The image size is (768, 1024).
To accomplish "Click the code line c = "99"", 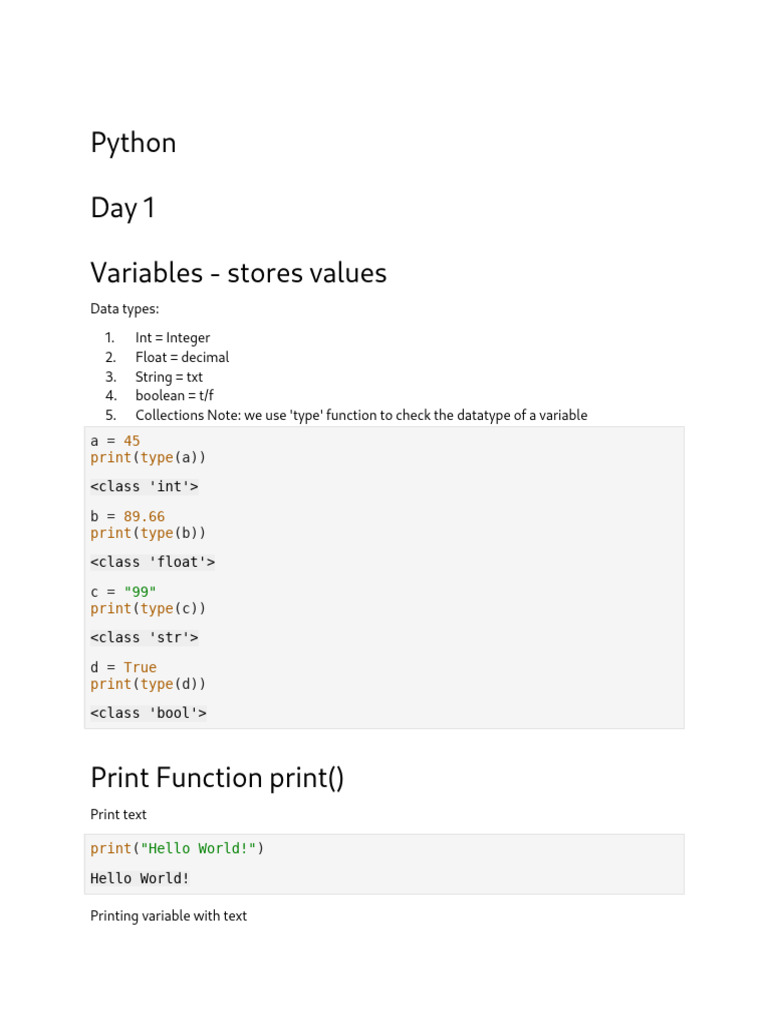I will 123,592.
